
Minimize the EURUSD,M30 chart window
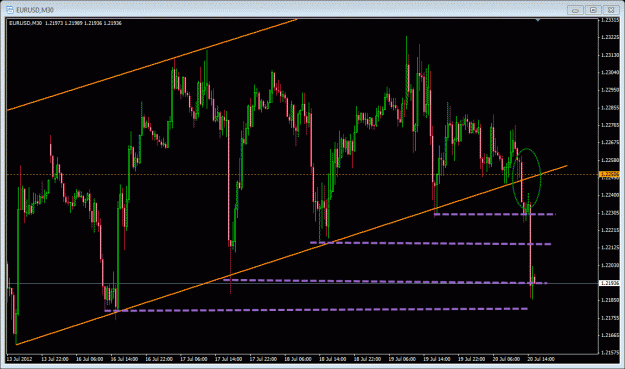(x=575, y=10)
